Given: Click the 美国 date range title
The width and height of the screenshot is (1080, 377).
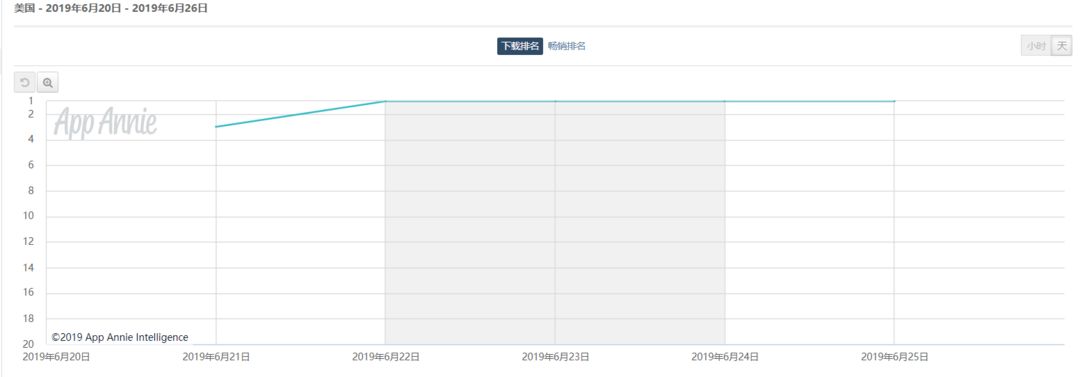Looking at the screenshot, I should 111,9.
